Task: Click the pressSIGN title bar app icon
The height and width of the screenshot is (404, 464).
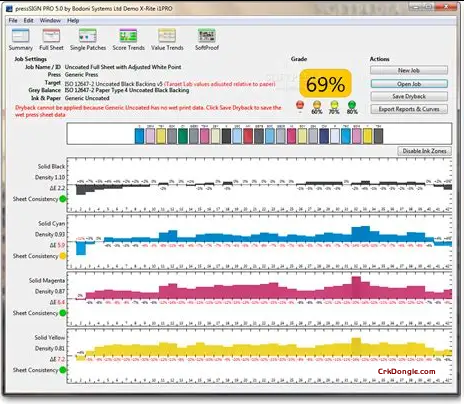Action: (10, 9)
